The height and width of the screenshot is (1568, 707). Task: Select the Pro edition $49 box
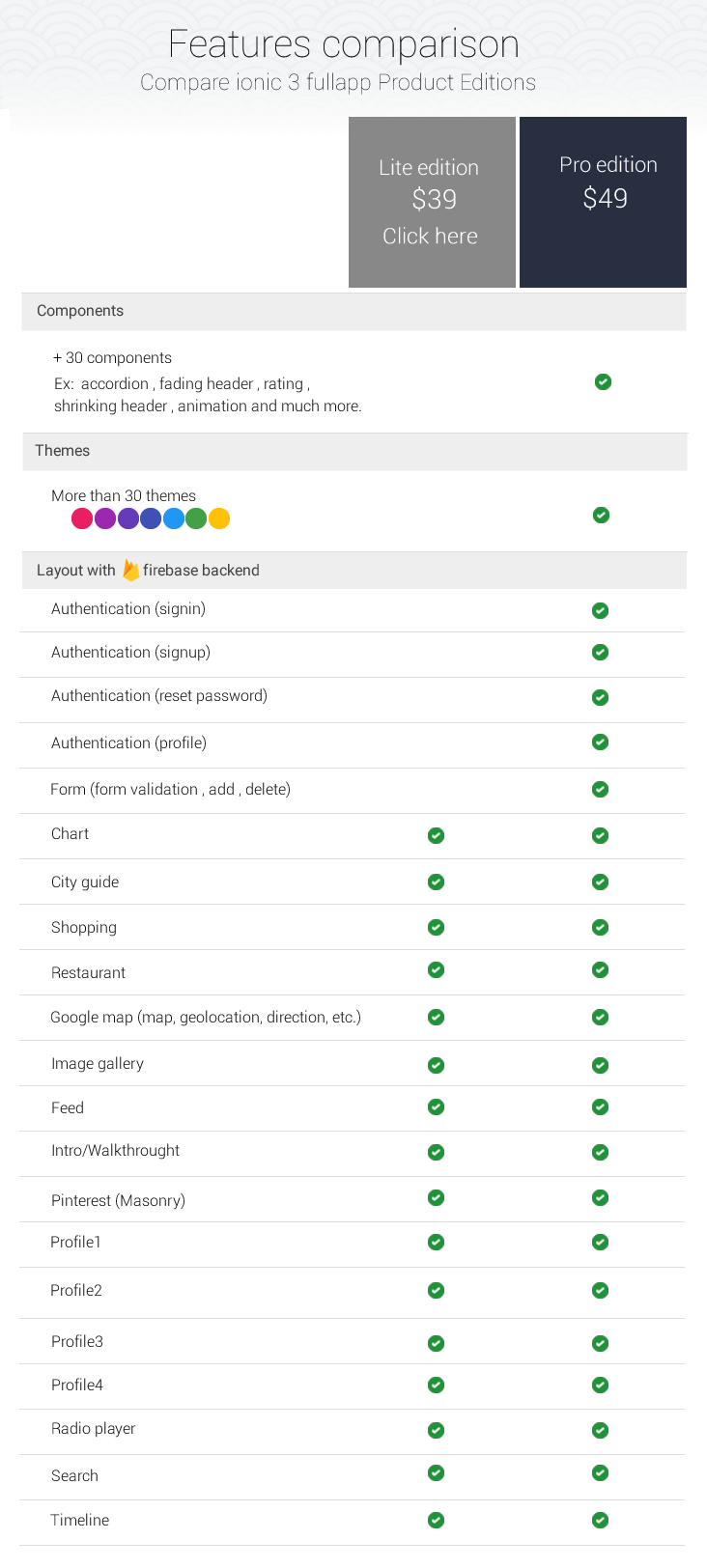pos(603,202)
